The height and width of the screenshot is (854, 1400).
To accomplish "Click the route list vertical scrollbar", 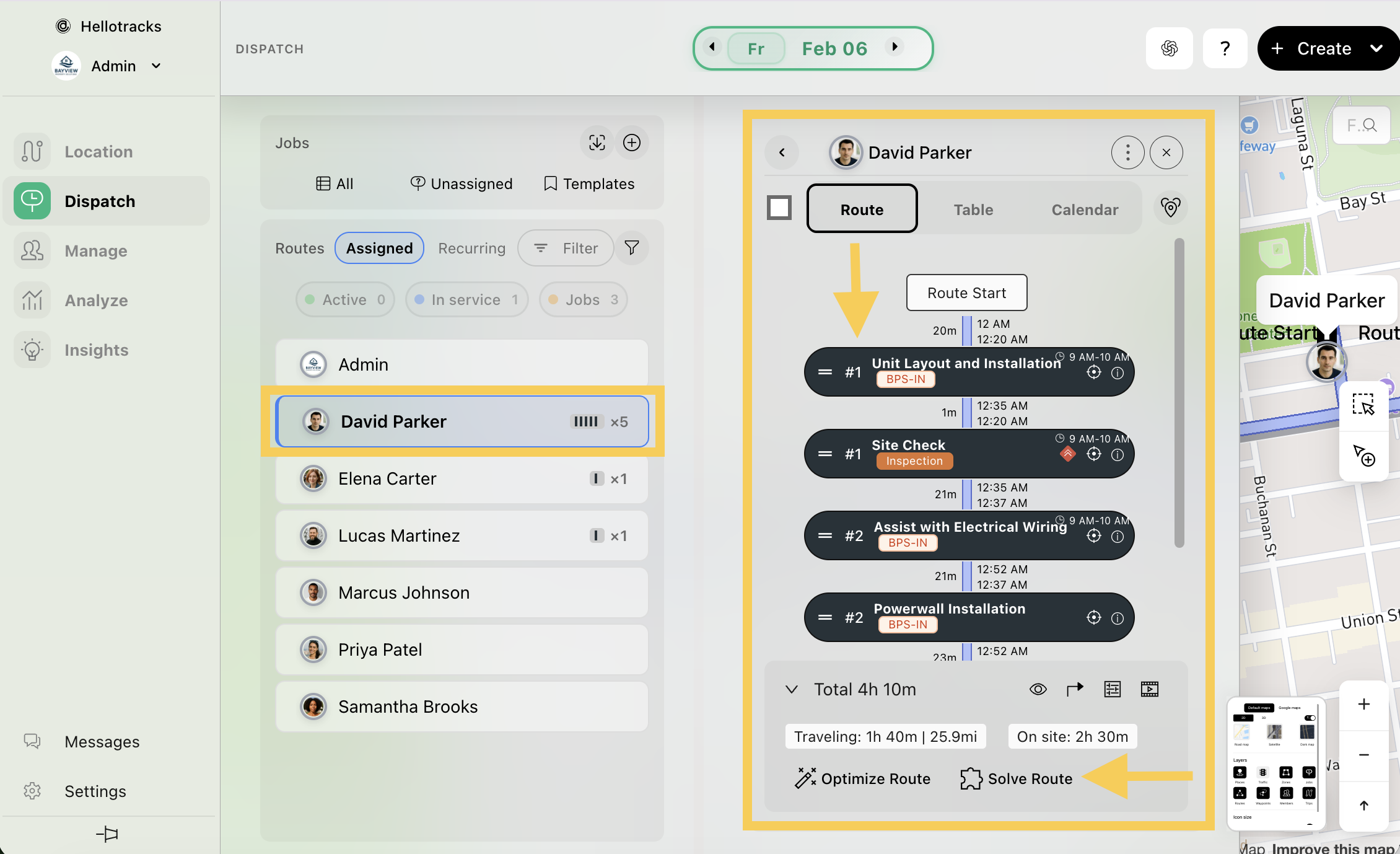I will 1178,393.
